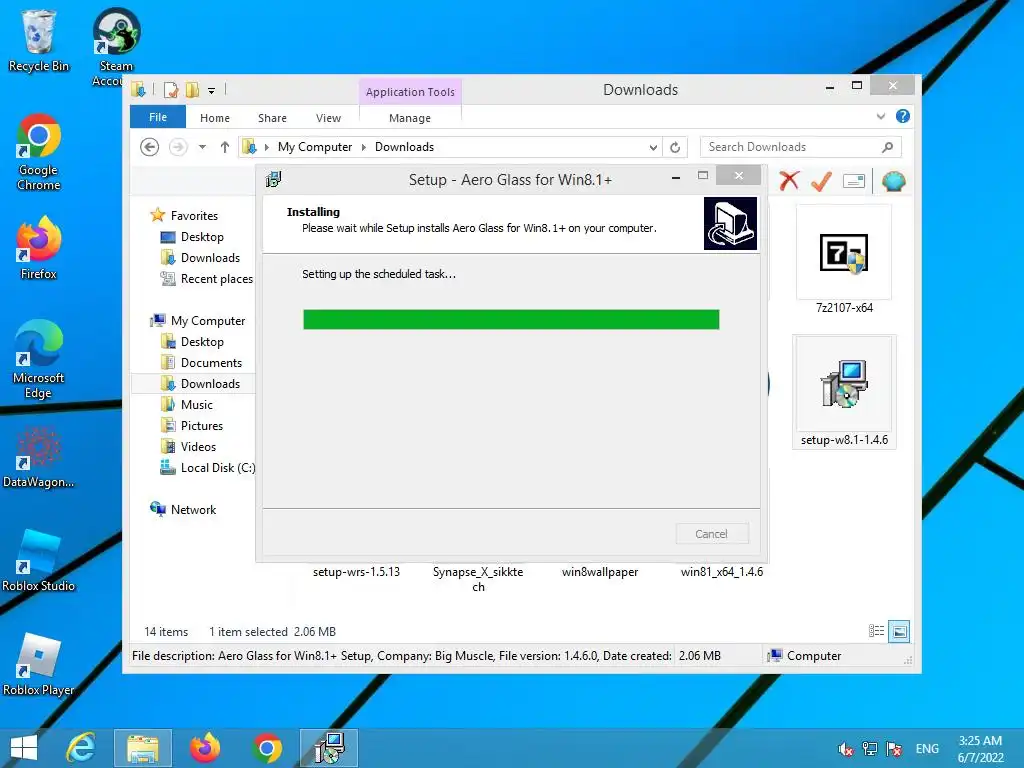Switch to the Aero Glass setup taskbar item
1024x768 pixels.
[x=329, y=748]
